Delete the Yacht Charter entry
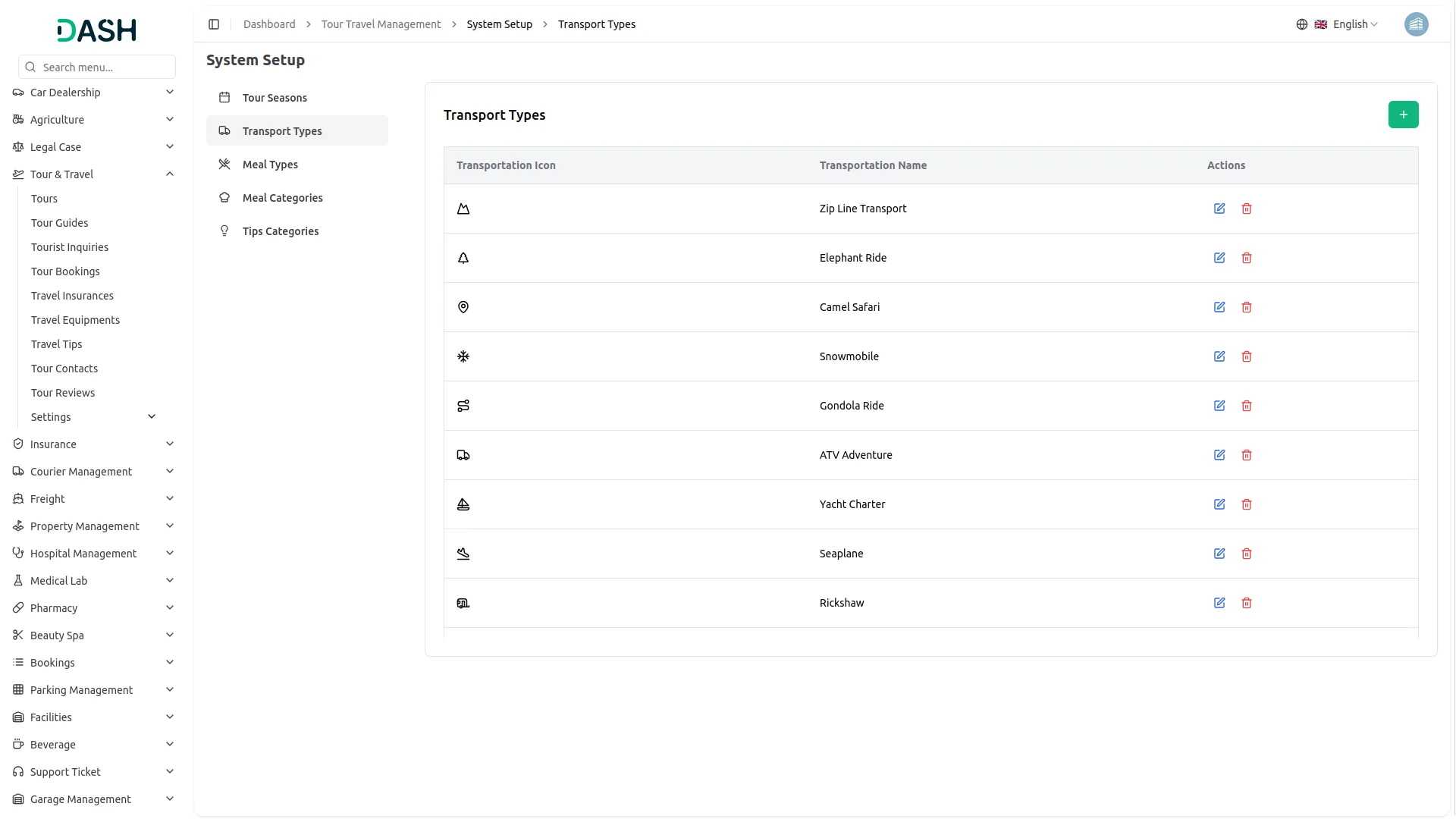This screenshot has width=1456, height=819. point(1247,504)
